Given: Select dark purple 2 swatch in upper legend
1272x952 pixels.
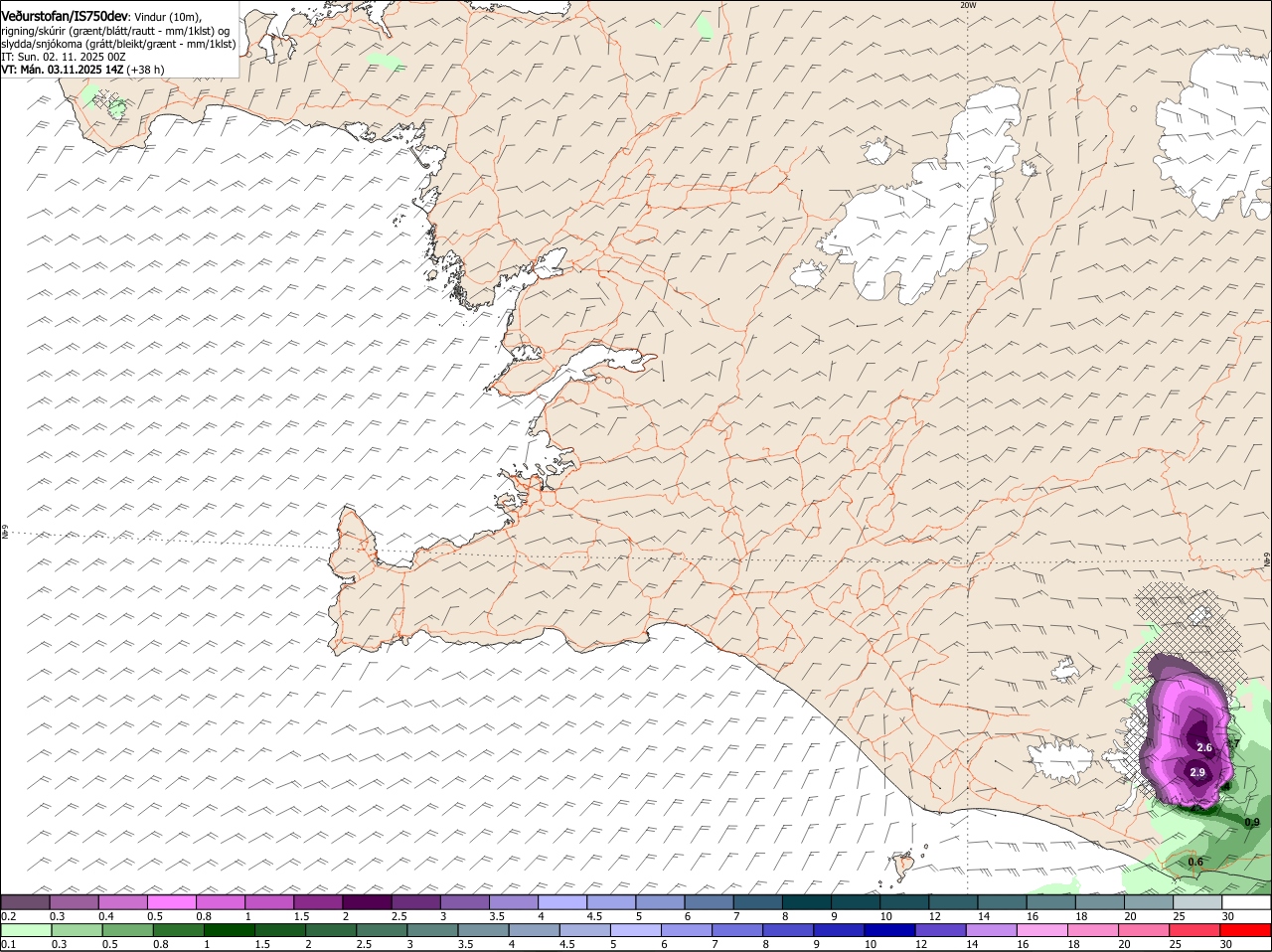Looking at the screenshot, I should pos(367,902).
